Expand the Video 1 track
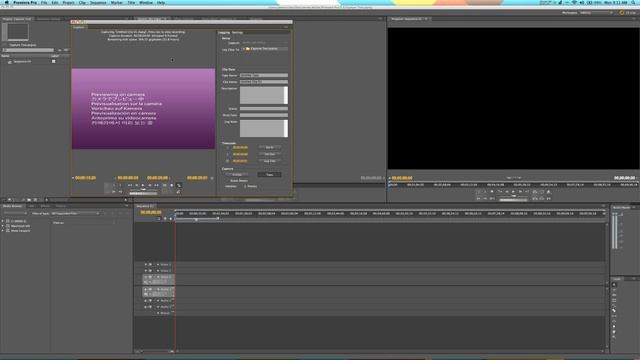This screenshot has height=360, width=640. coord(158,277)
